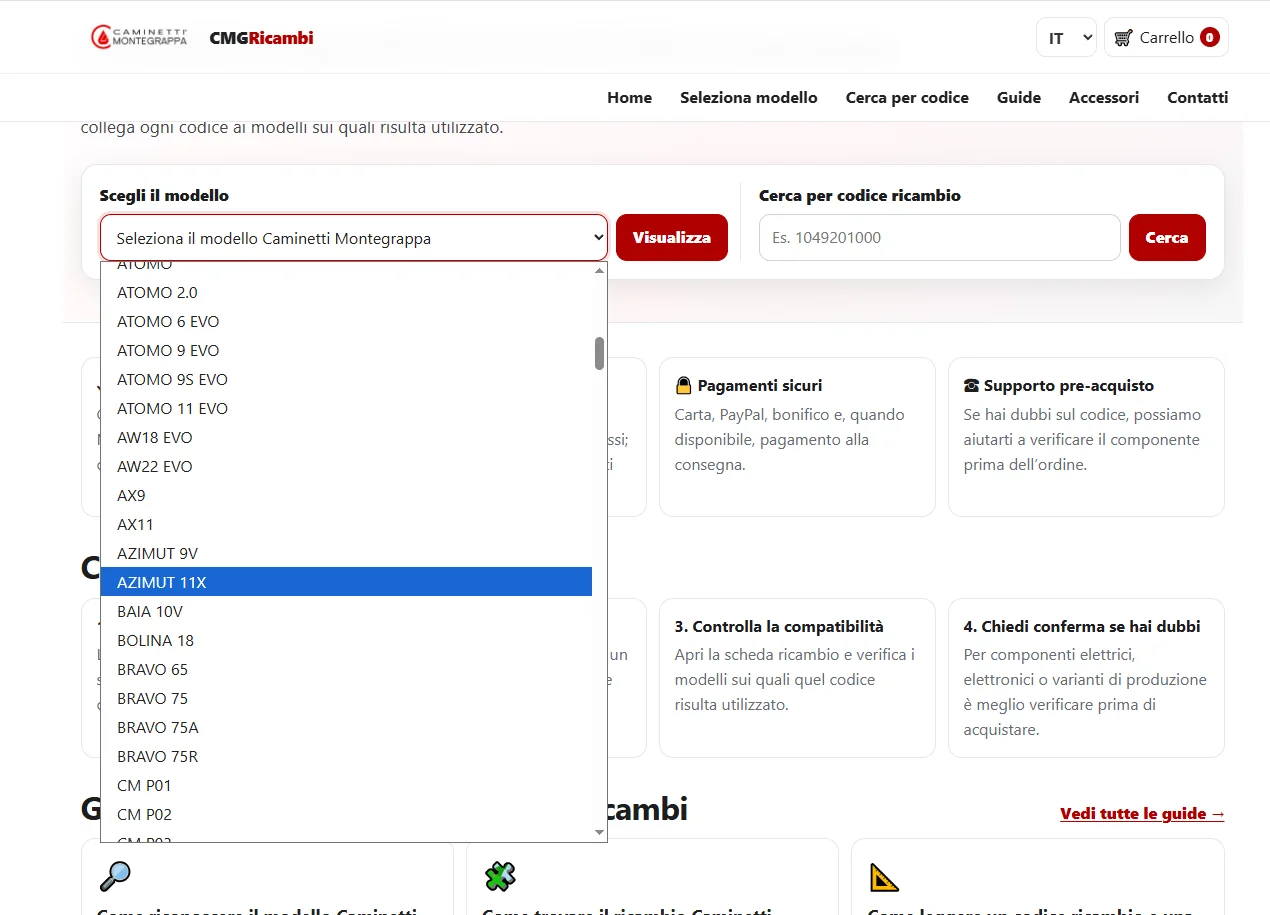This screenshot has height=915, width=1270.
Task: Open Cerca per codice menu item
Action: [x=907, y=97]
